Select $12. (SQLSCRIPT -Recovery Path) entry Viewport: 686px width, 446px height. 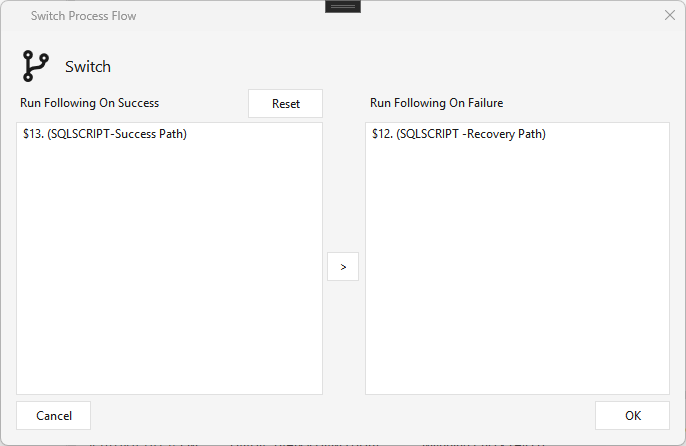[458, 134]
